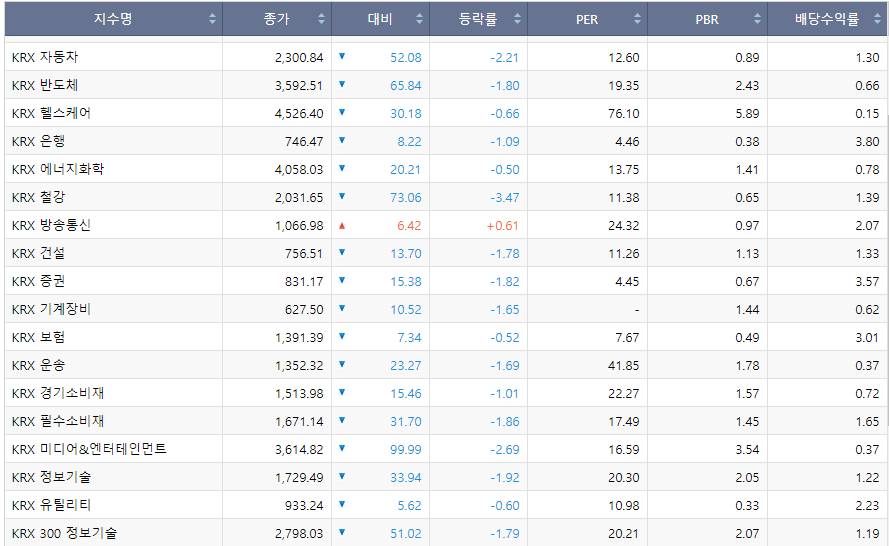Select the KRX 미디어&엔터테인먼트 index name
The height and width of the screenshot is (546, 889).
[89, 449]
